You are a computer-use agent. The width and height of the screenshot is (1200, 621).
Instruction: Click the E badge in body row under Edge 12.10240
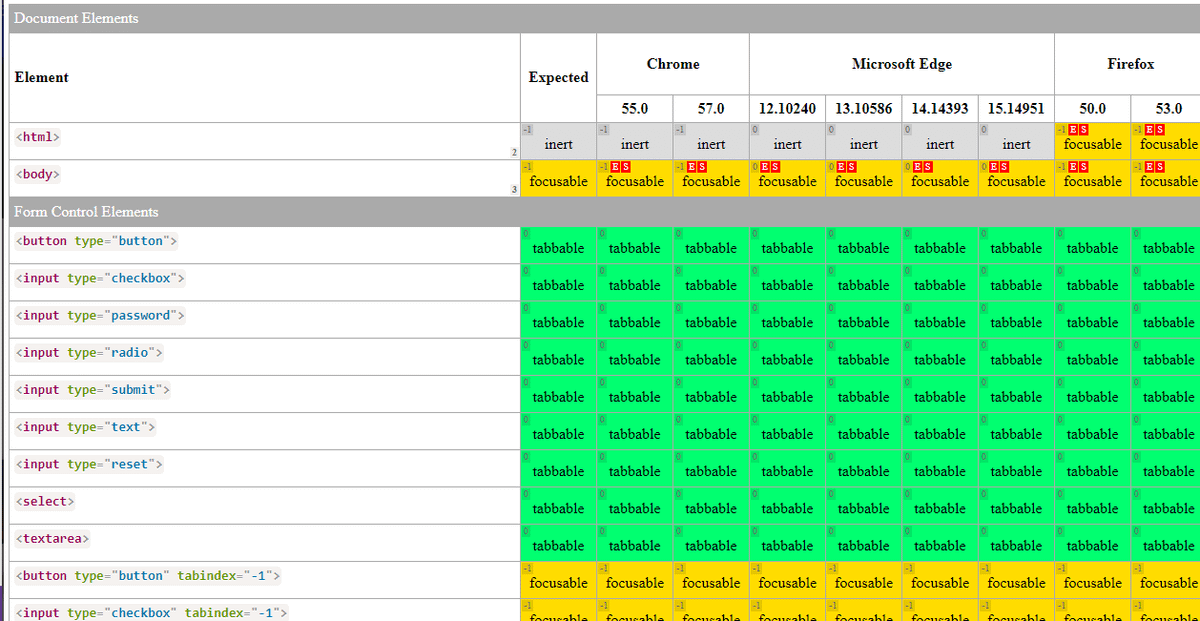[x=766, y=167]
